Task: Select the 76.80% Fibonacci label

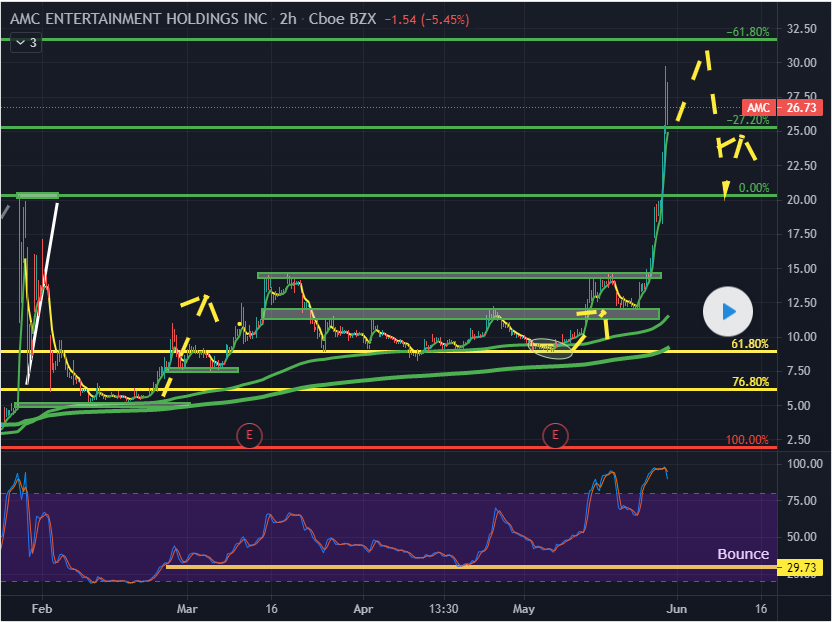Action: [x=750, y=382]
